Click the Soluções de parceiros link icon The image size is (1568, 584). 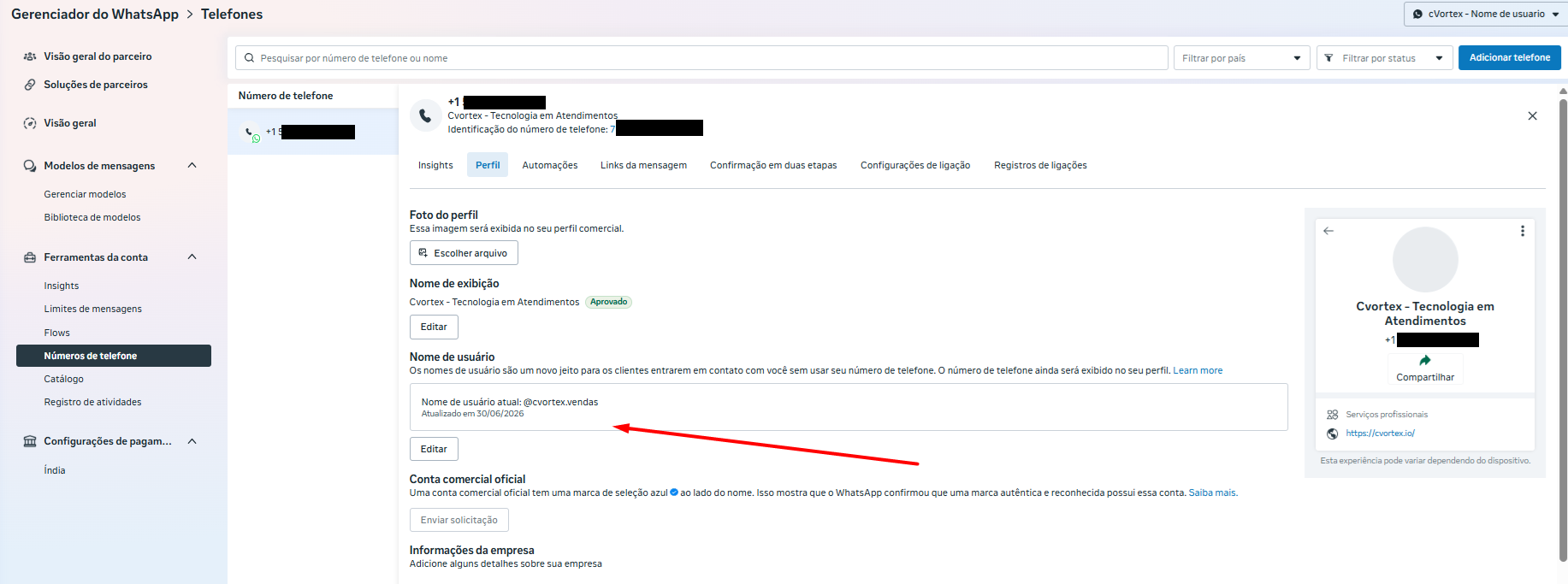pos(30,85)
